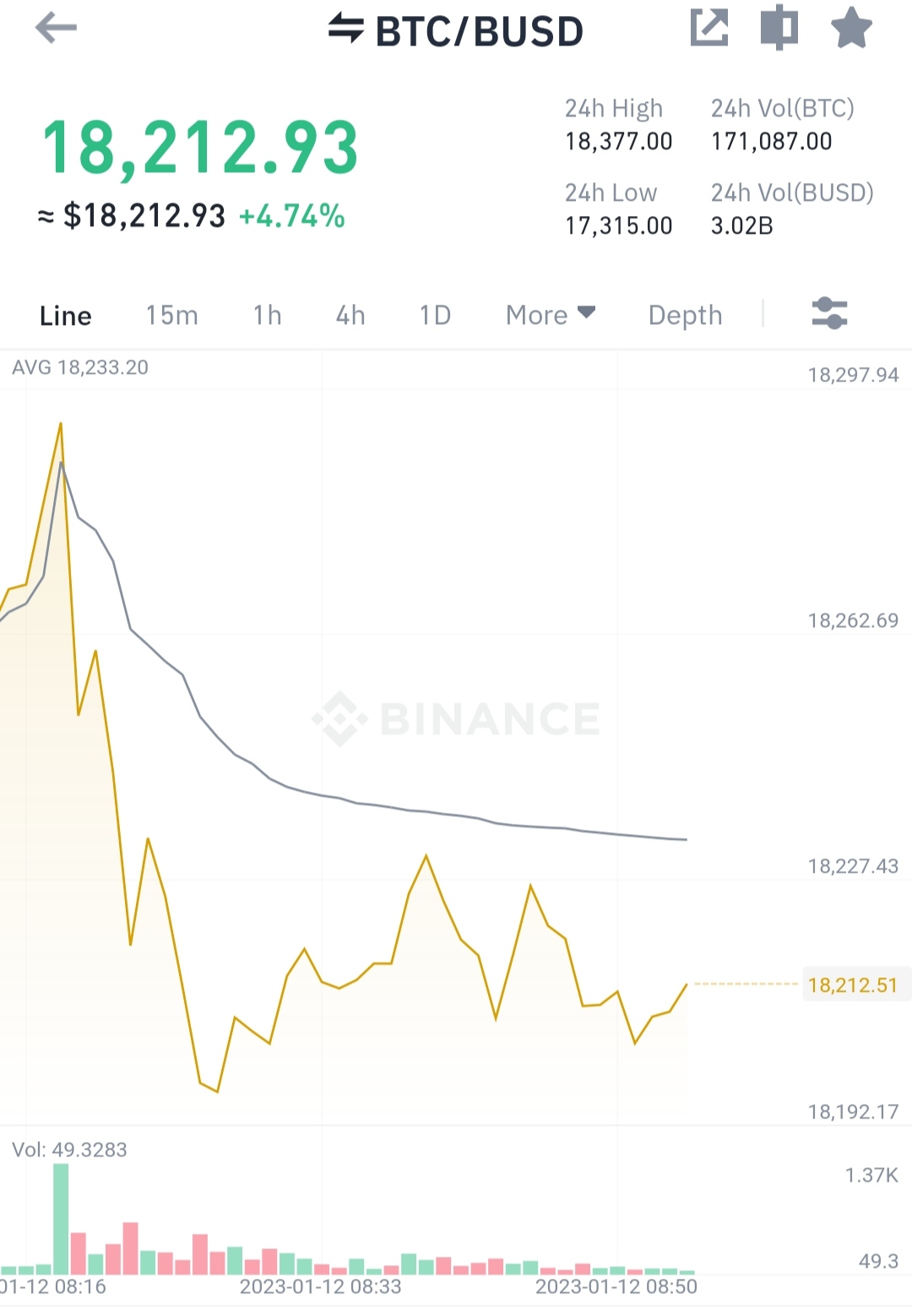Open chart settings sliders icon
Viewport: 912px width, 1316px height.
point(829,314)
